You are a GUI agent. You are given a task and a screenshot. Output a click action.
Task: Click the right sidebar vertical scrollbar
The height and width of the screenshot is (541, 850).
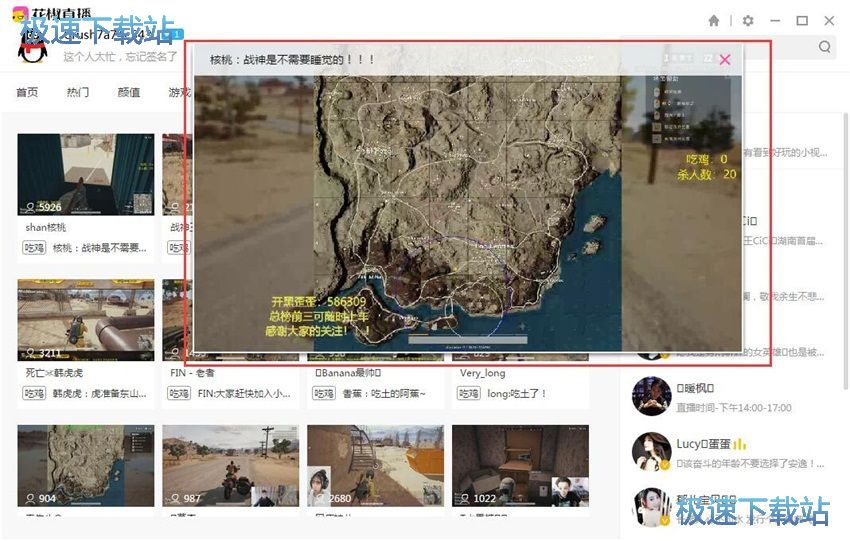point(845,250)
